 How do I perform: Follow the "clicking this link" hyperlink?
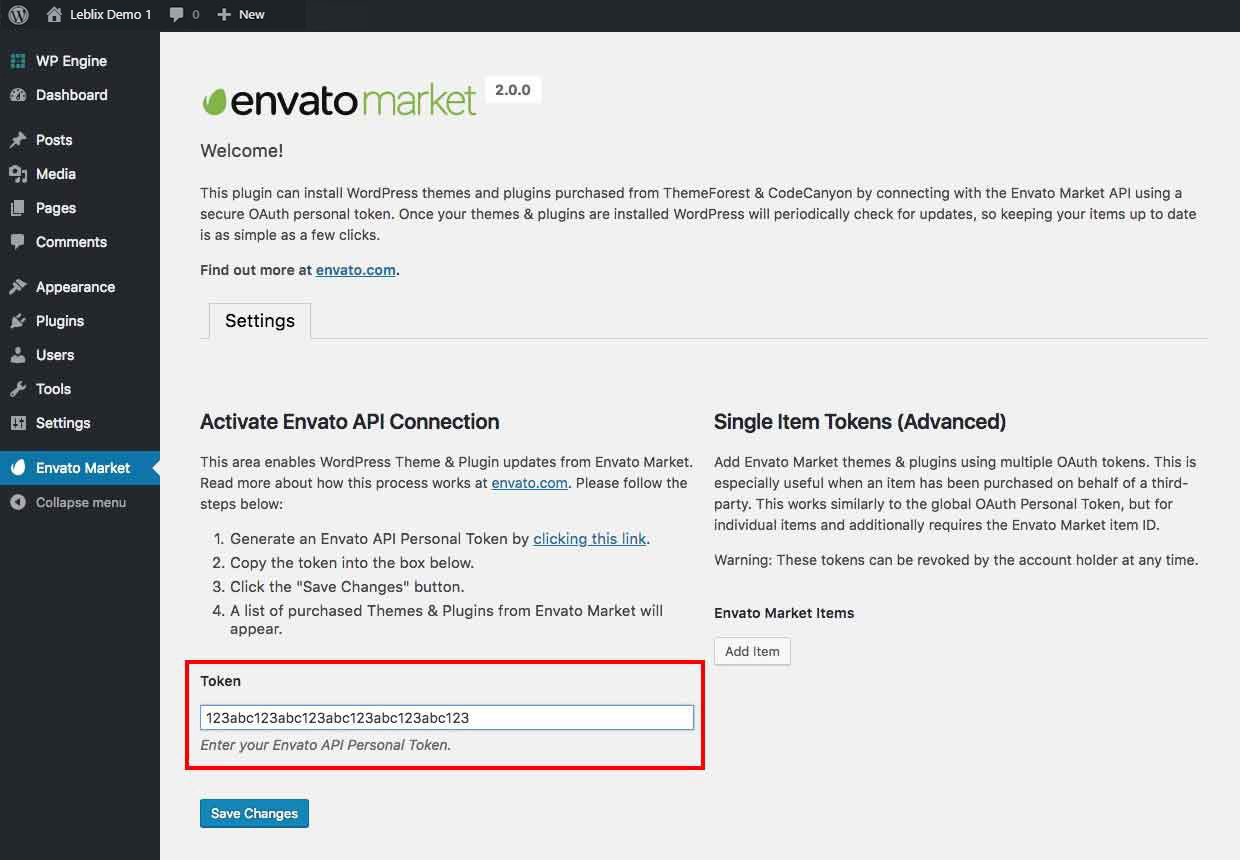(x=590, y=539)
